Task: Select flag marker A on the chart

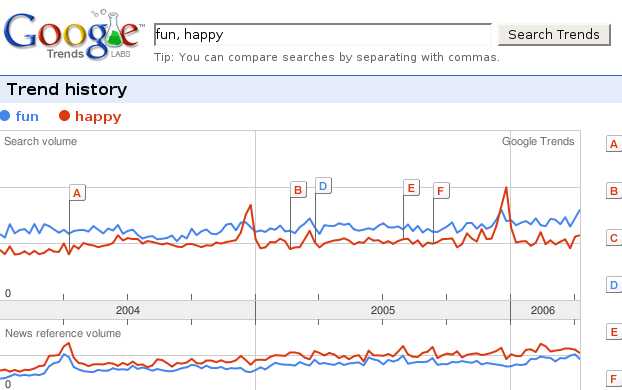Action: [x=77, y=193]
